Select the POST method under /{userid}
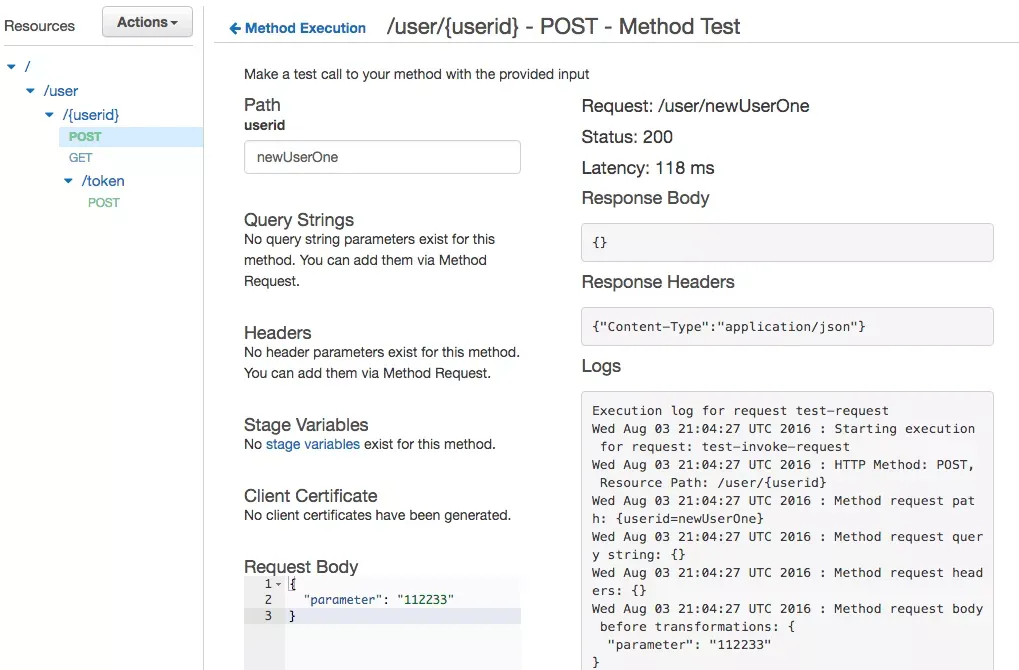Viewport: 1019px width, 670px height. coord(85,137)
